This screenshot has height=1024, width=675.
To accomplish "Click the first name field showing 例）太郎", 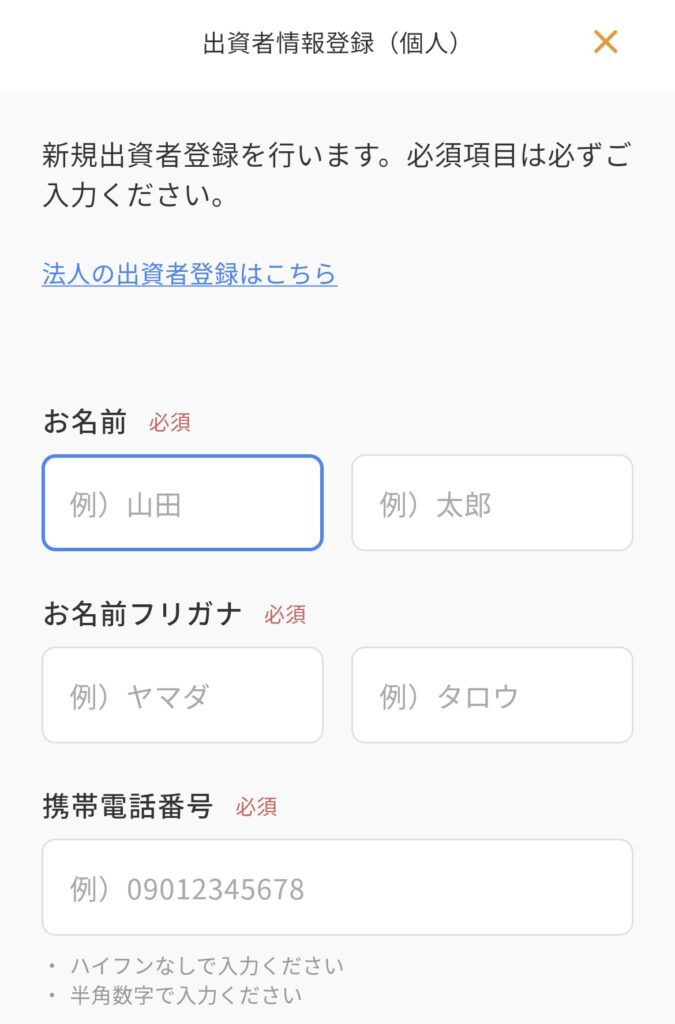I will coord(492,503).
